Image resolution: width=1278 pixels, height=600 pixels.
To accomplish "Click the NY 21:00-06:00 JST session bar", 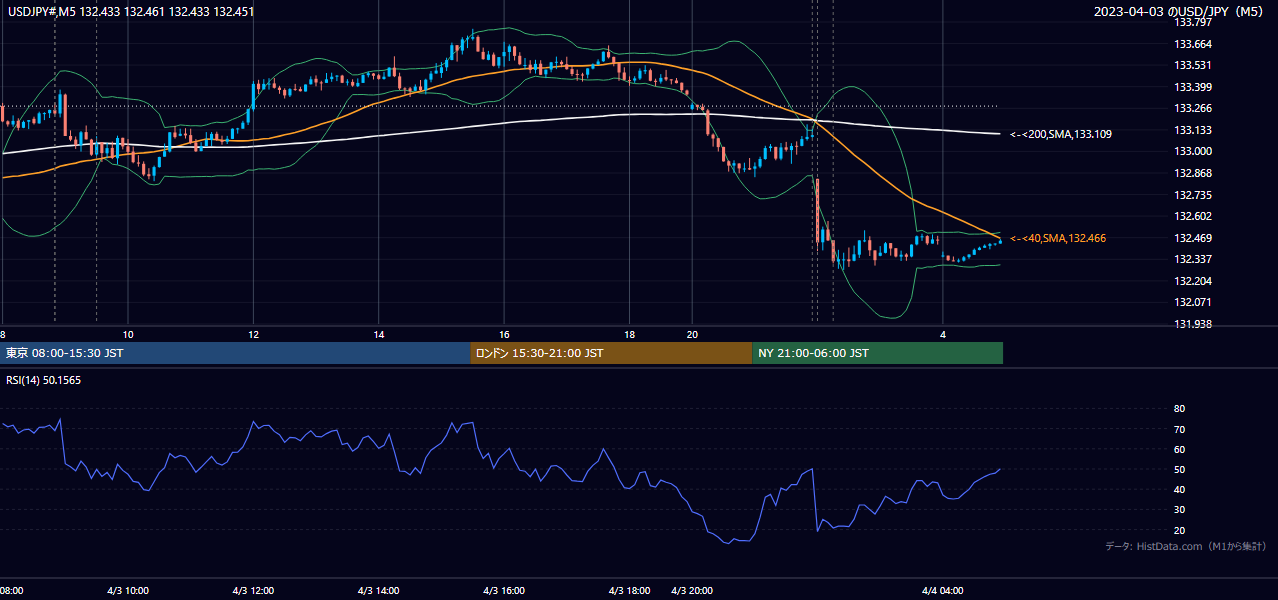I will (x=877, y=353).
